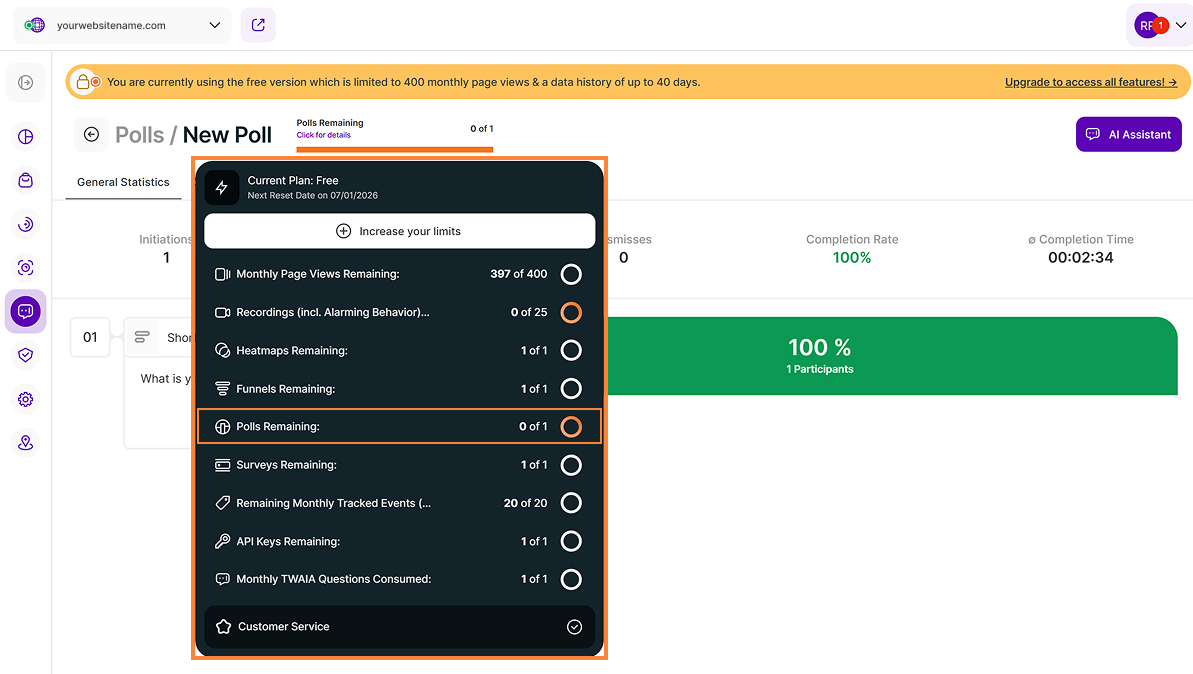Open the recordings target icon in the sidebar

tap(25, 268)
